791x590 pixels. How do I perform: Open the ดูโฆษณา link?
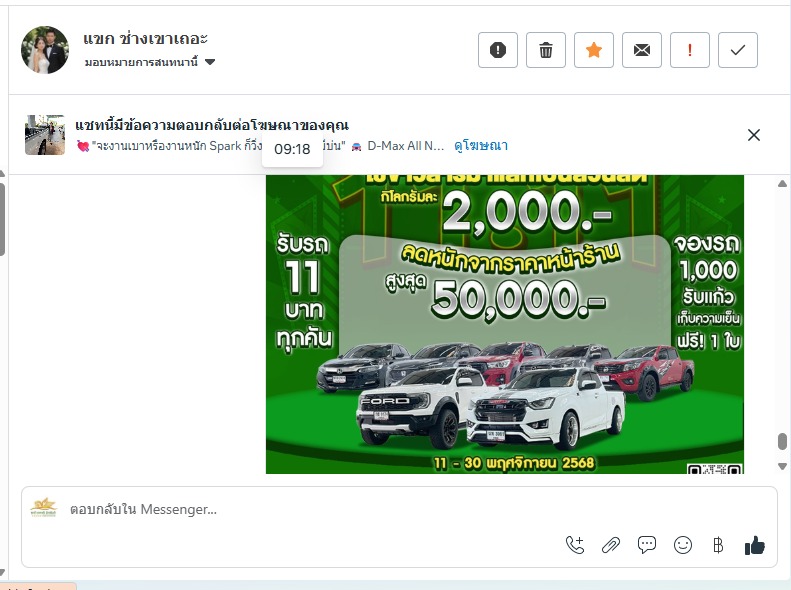click(x=481, y=146)
